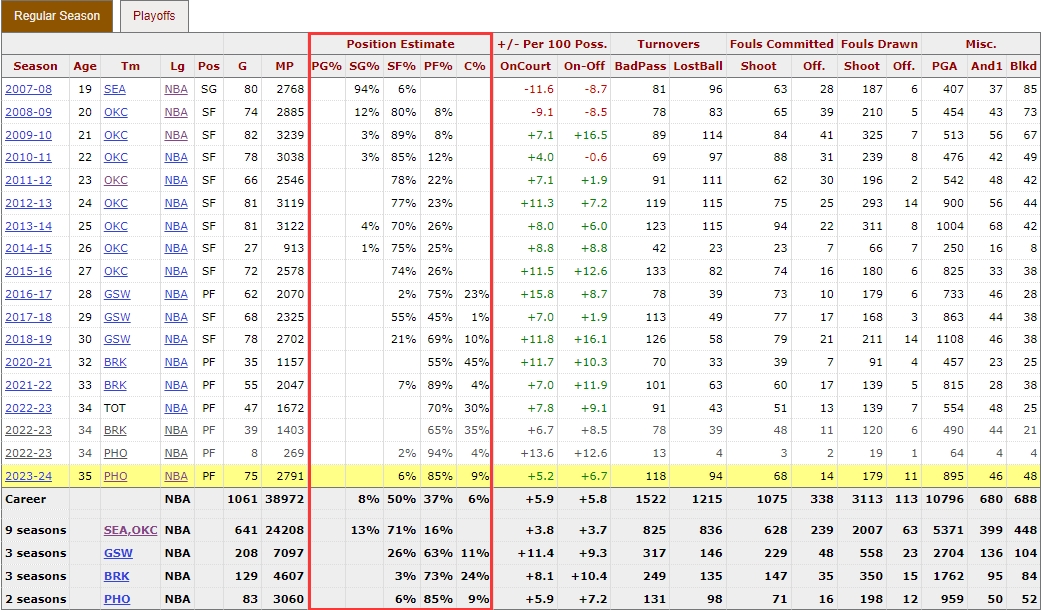Open the 2016-17 season link
Screen dimensions: 1041x610
click(x=31, y=294)
